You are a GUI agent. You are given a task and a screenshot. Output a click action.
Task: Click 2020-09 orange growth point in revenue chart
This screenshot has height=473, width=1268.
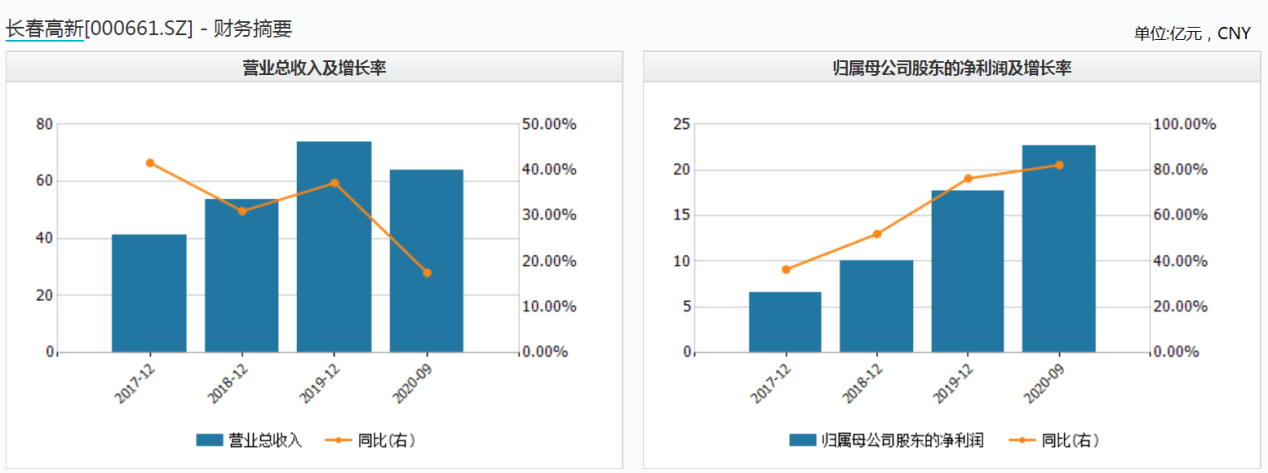pos(427,273)
